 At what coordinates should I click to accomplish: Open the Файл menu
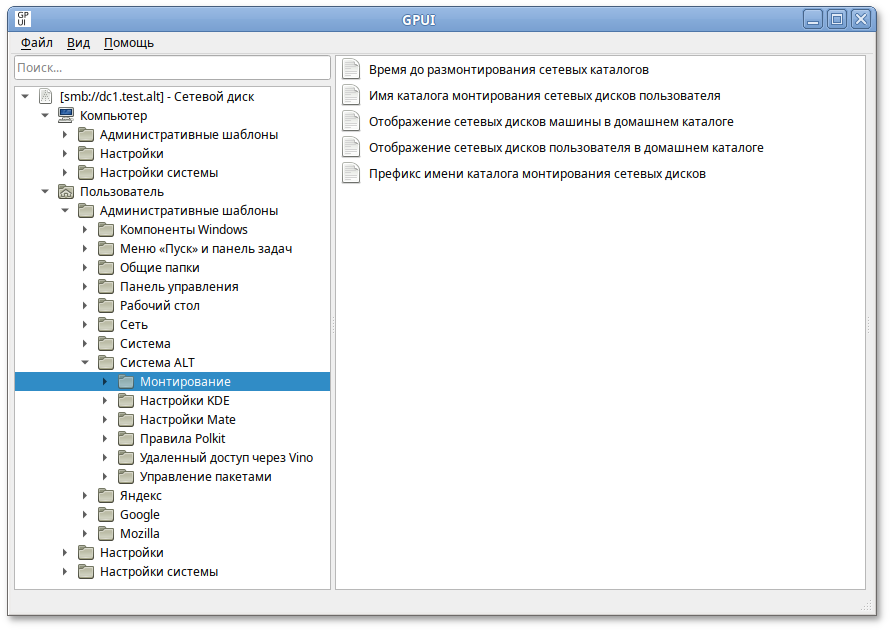[37, 43]
